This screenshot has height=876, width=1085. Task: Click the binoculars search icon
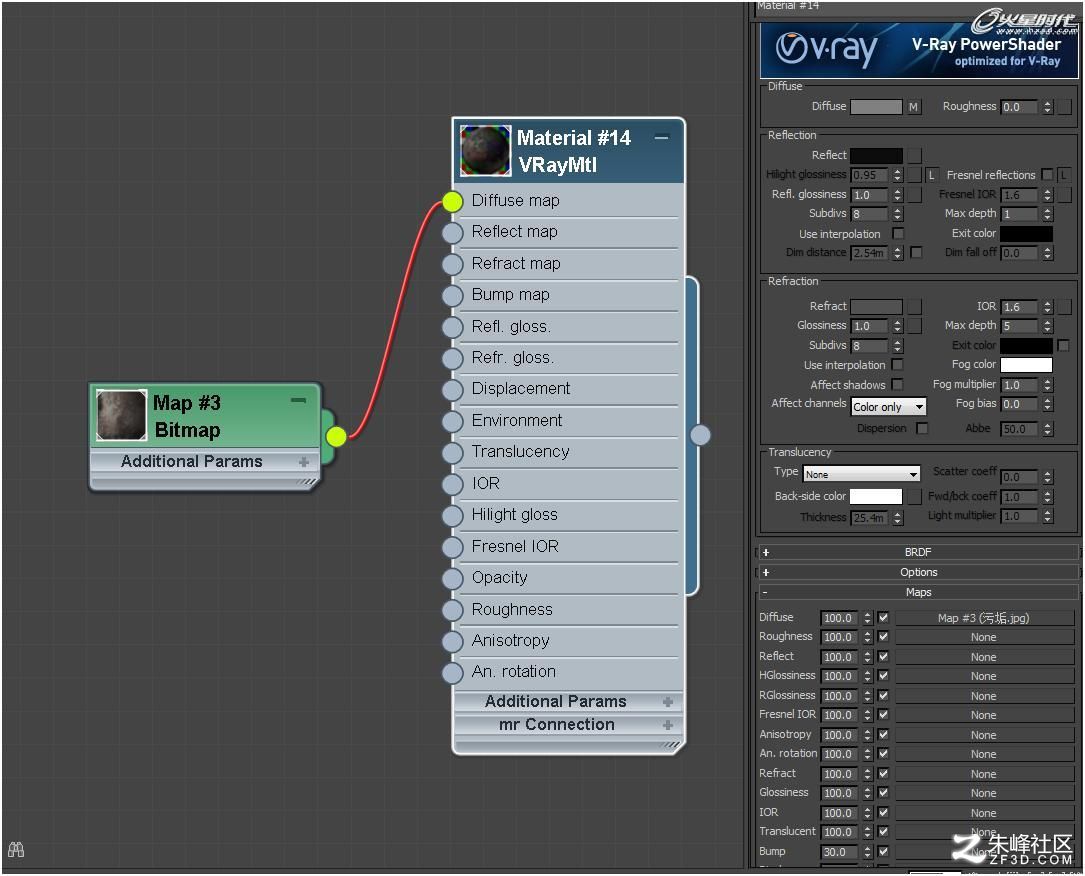pos(16,849)
